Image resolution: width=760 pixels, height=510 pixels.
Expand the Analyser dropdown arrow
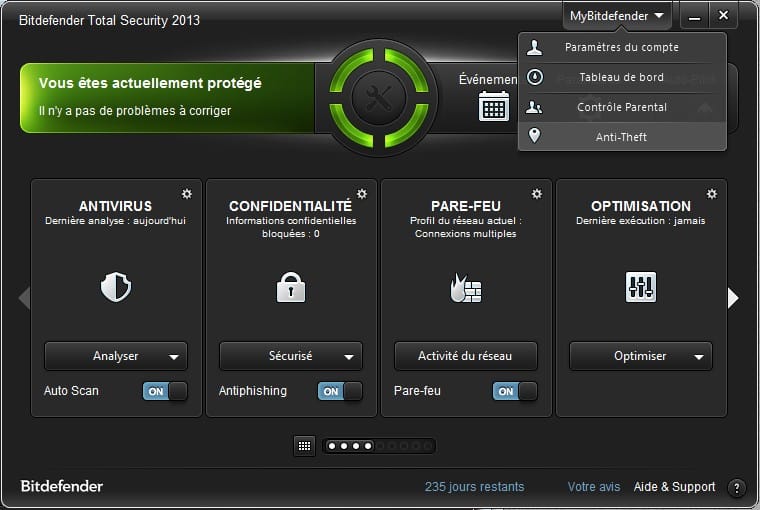click(x=174, y=357)
